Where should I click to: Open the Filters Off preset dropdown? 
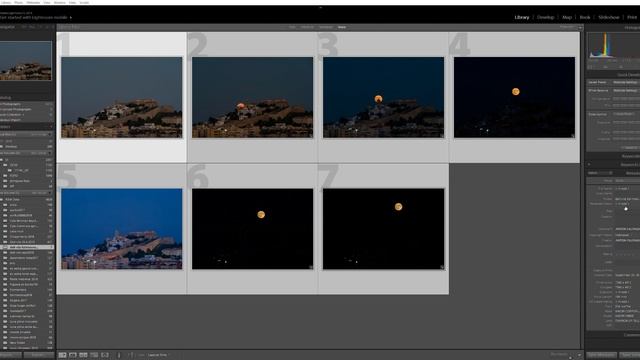click(x=567, y=27)
